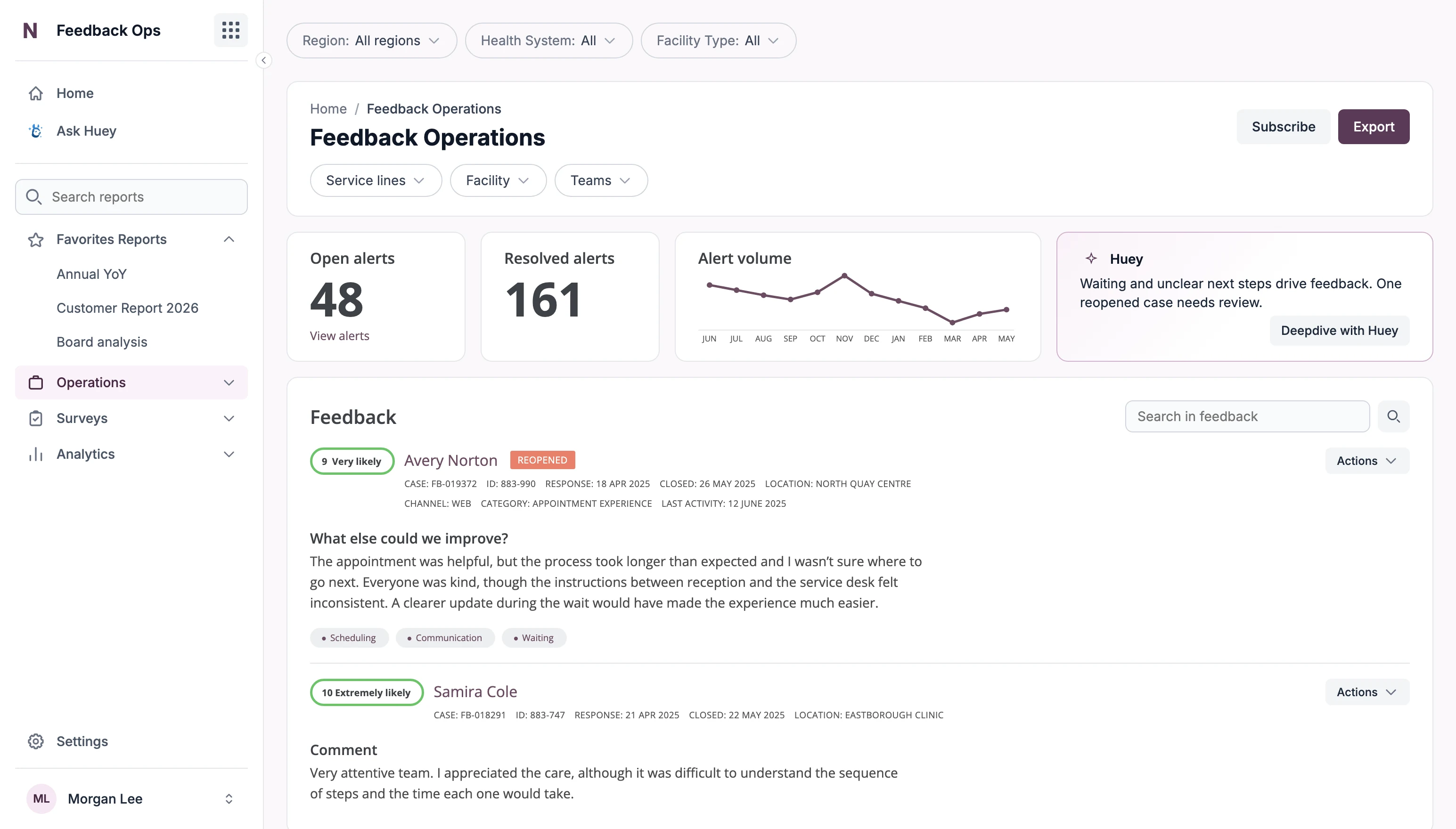
Task: Collapse the sidebar with the arrow handle
Action: (x=264, y=60)
